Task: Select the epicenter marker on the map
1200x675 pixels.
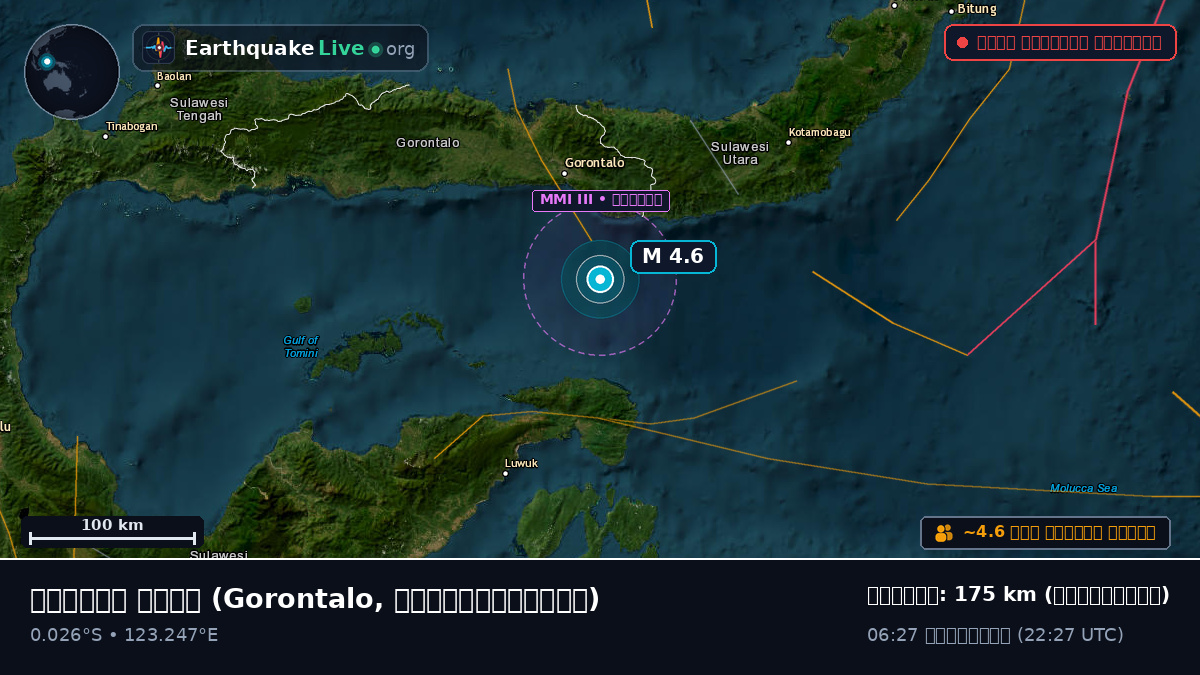Action: pos(600,279)
